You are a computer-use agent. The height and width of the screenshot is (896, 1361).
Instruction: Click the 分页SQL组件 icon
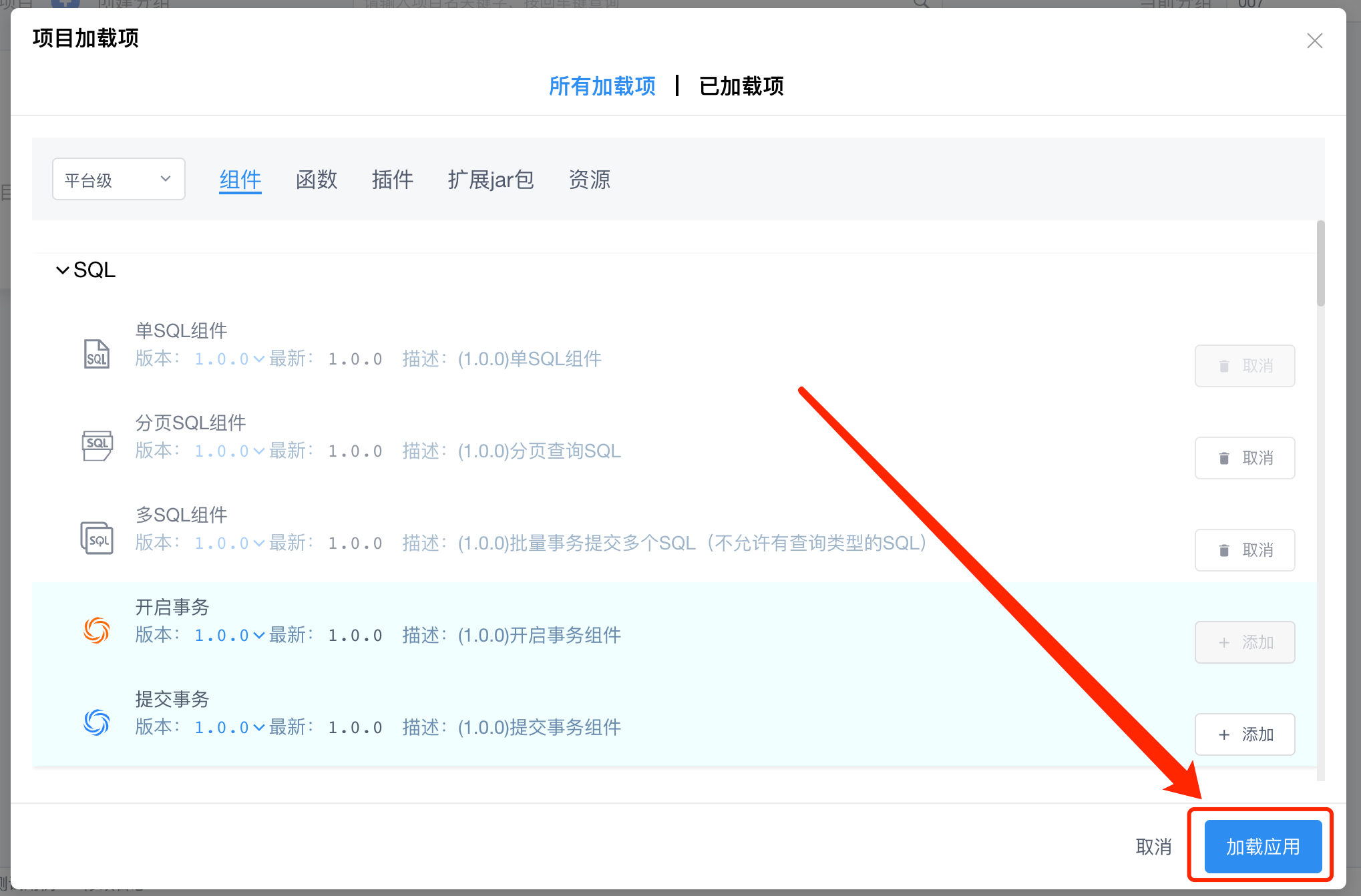[97, 445]
